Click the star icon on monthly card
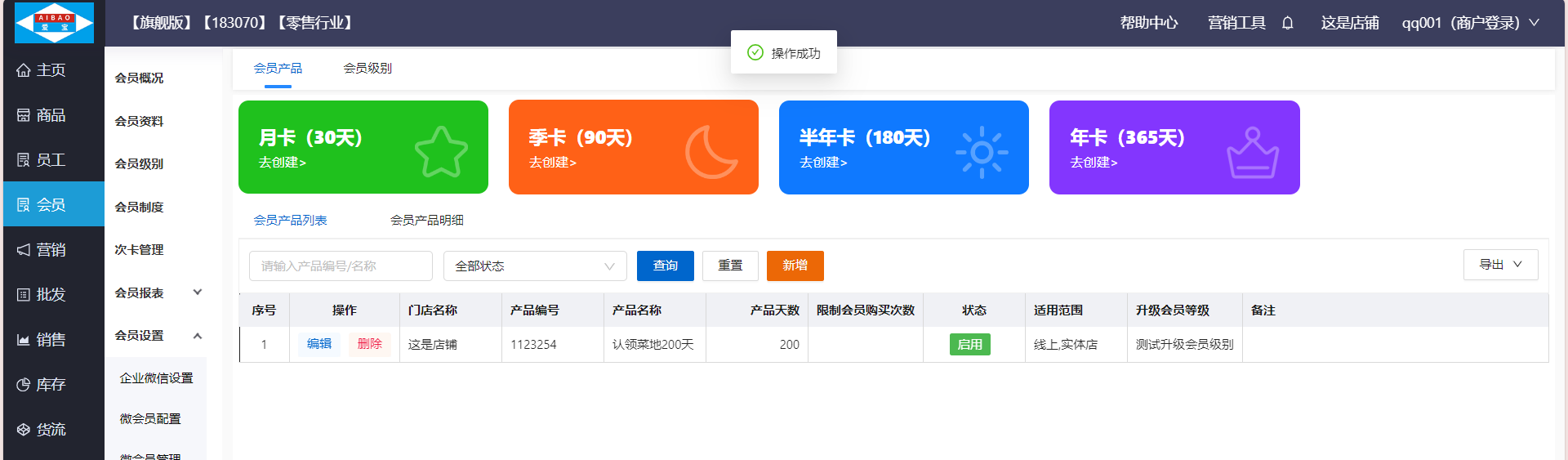 (x=441, y=152)
